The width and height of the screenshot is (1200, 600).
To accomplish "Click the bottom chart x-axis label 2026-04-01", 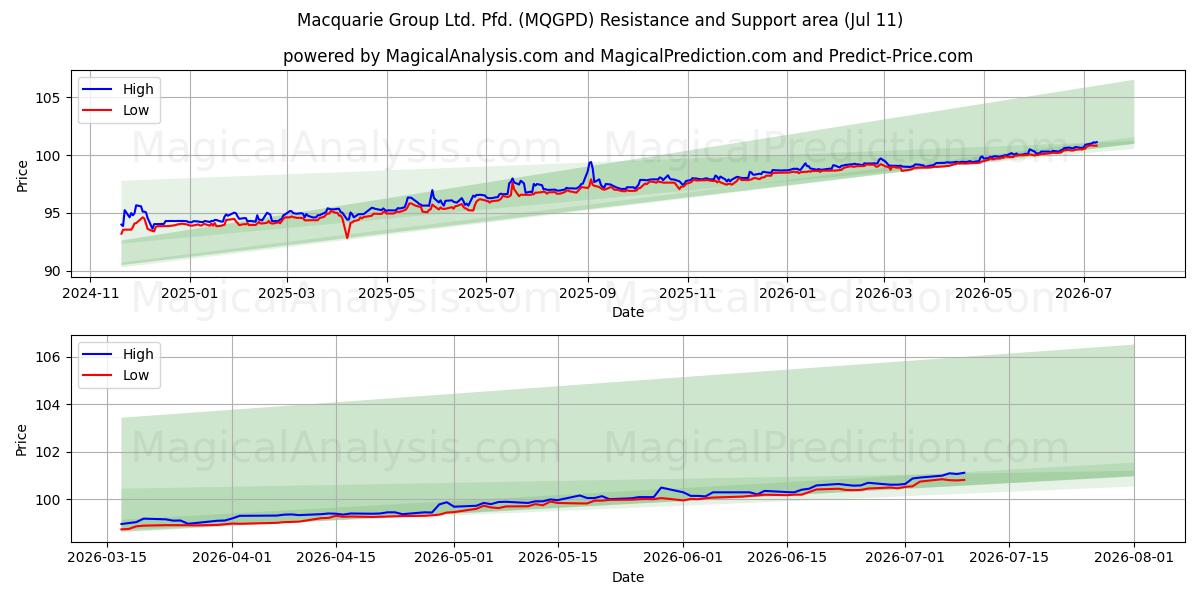I will pyautogui.click(x=232, y=559).
